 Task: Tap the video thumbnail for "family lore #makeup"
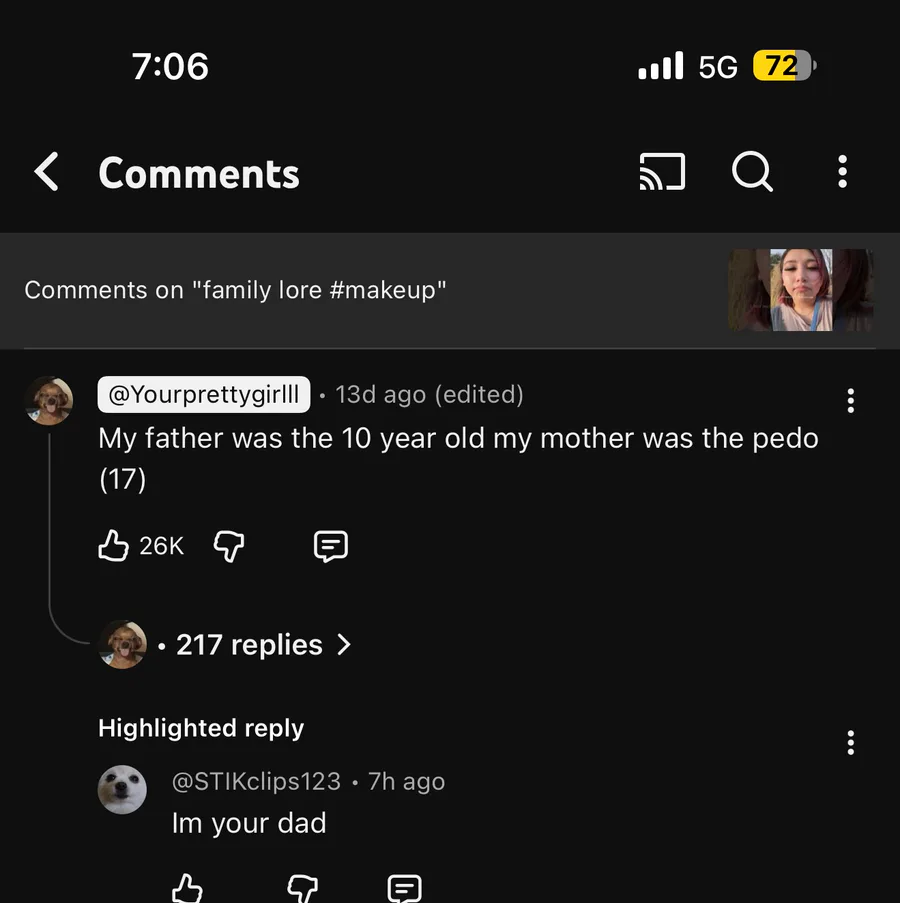point(800,290)
